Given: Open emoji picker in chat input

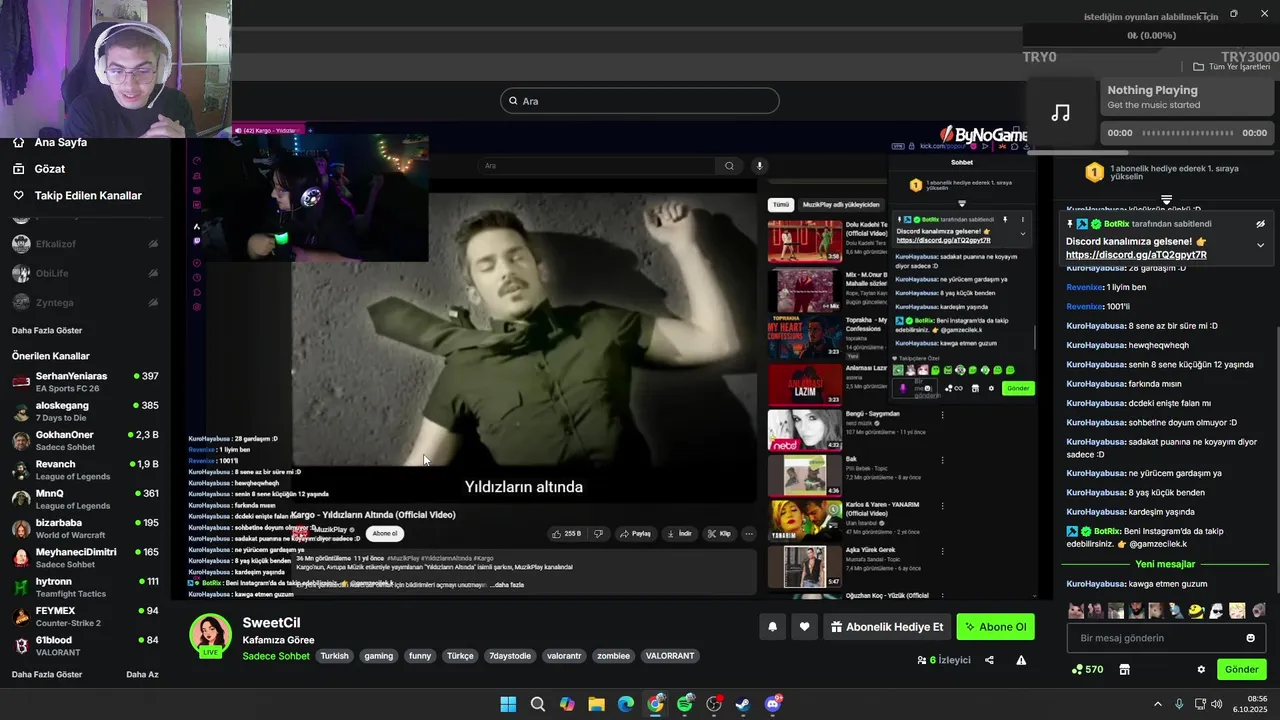Looking at the screenshot, I should click(1250, 638).
